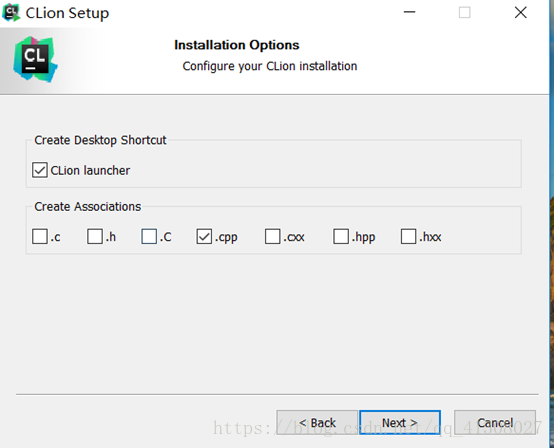554x448 pixels.
Task: Enable the .h file association
Action: (95, 236)
